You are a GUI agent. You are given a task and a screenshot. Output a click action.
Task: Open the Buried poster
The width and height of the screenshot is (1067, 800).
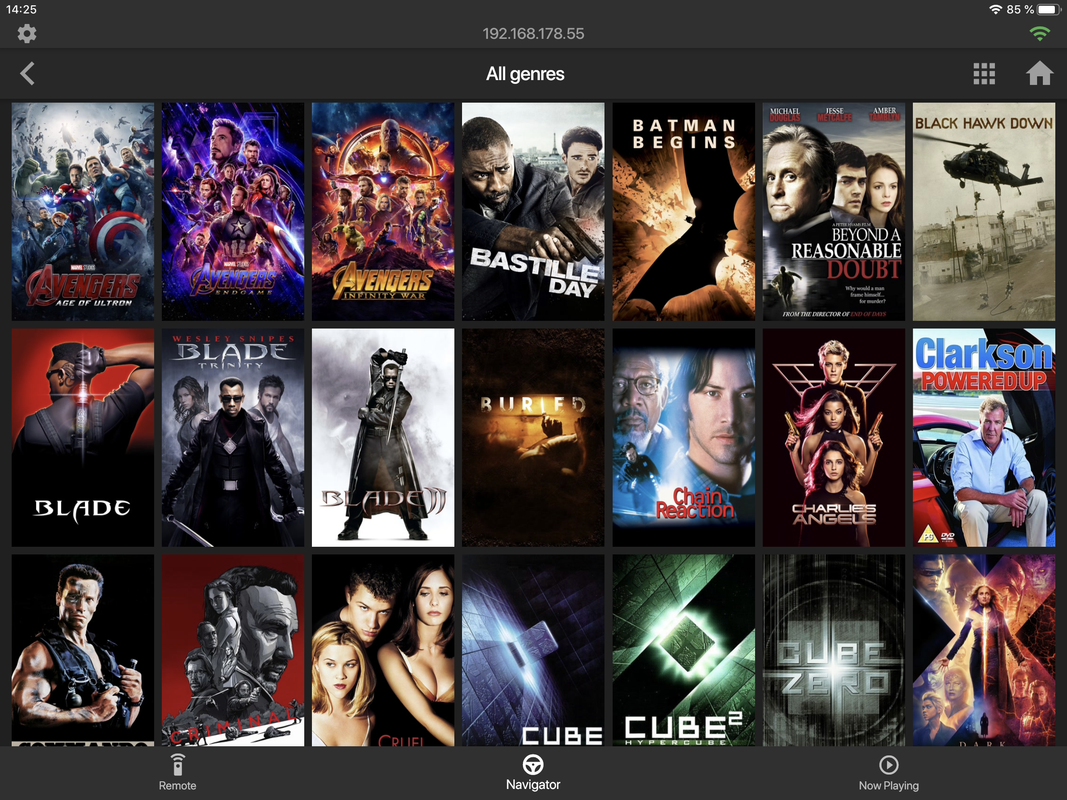(533, 437)
